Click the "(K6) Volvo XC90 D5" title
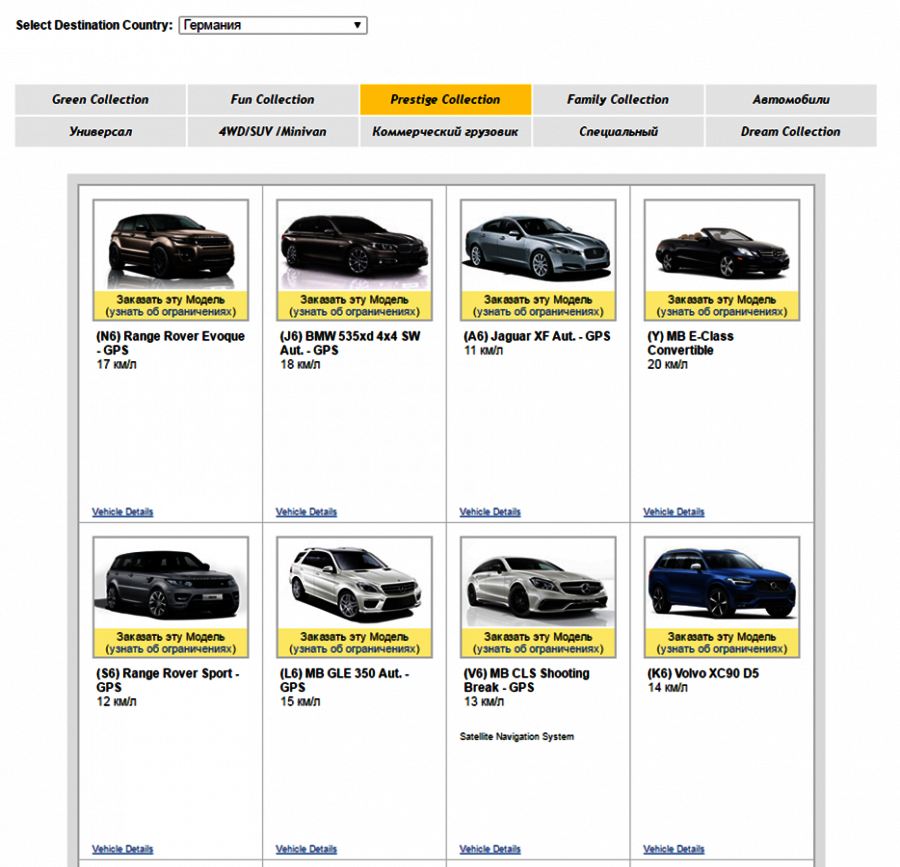The image size is (900, 867). pyautogui.click(x=703, y=674)
